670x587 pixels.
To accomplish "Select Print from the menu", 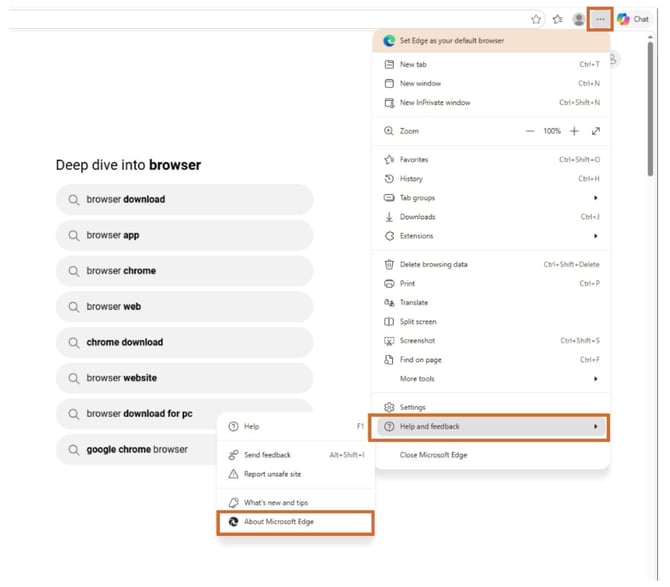I will pyautogui.click(x=491, y=283).
